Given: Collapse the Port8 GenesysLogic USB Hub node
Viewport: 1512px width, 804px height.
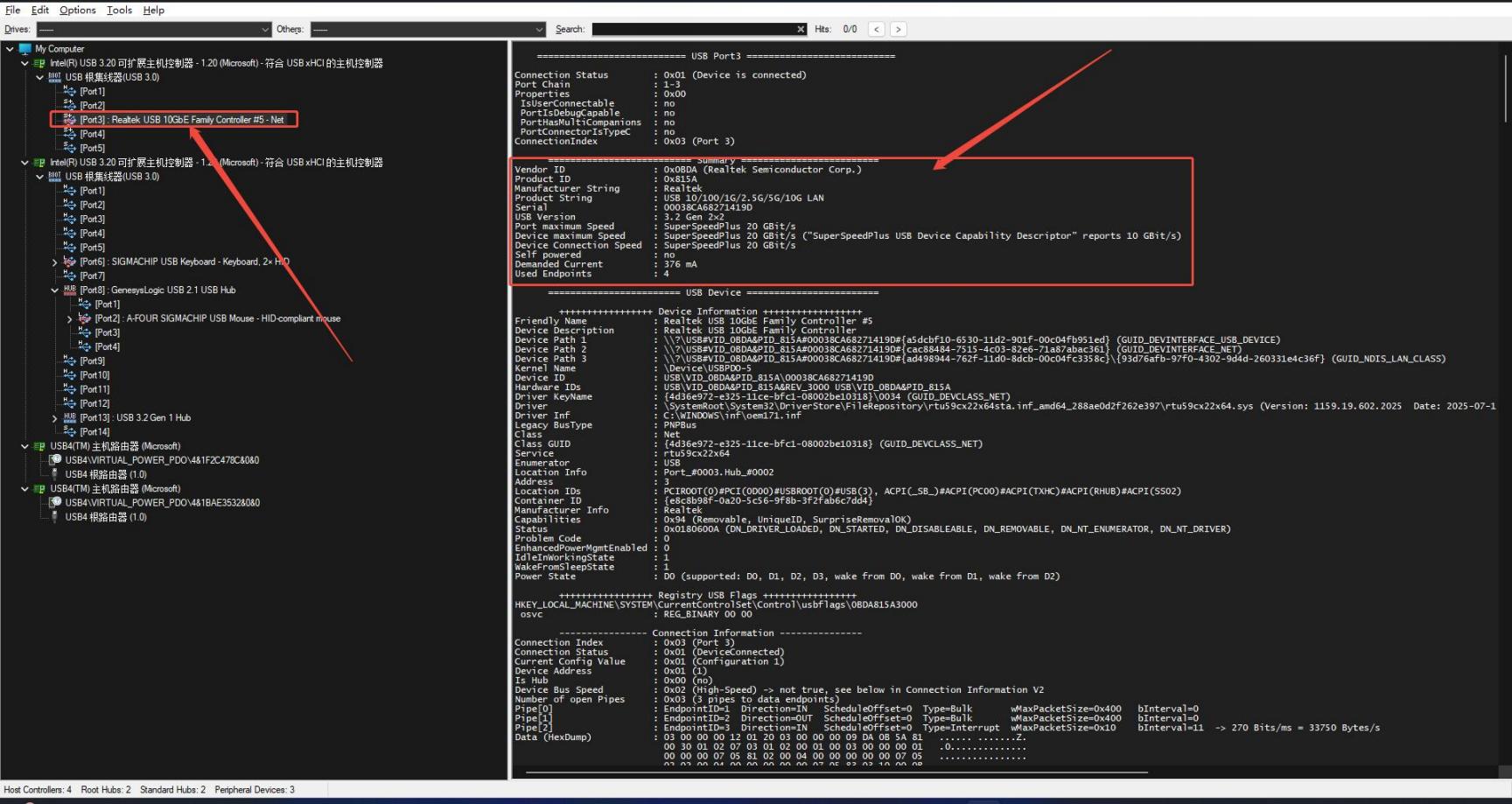Looking at the screenshot, I should [54, 290].
